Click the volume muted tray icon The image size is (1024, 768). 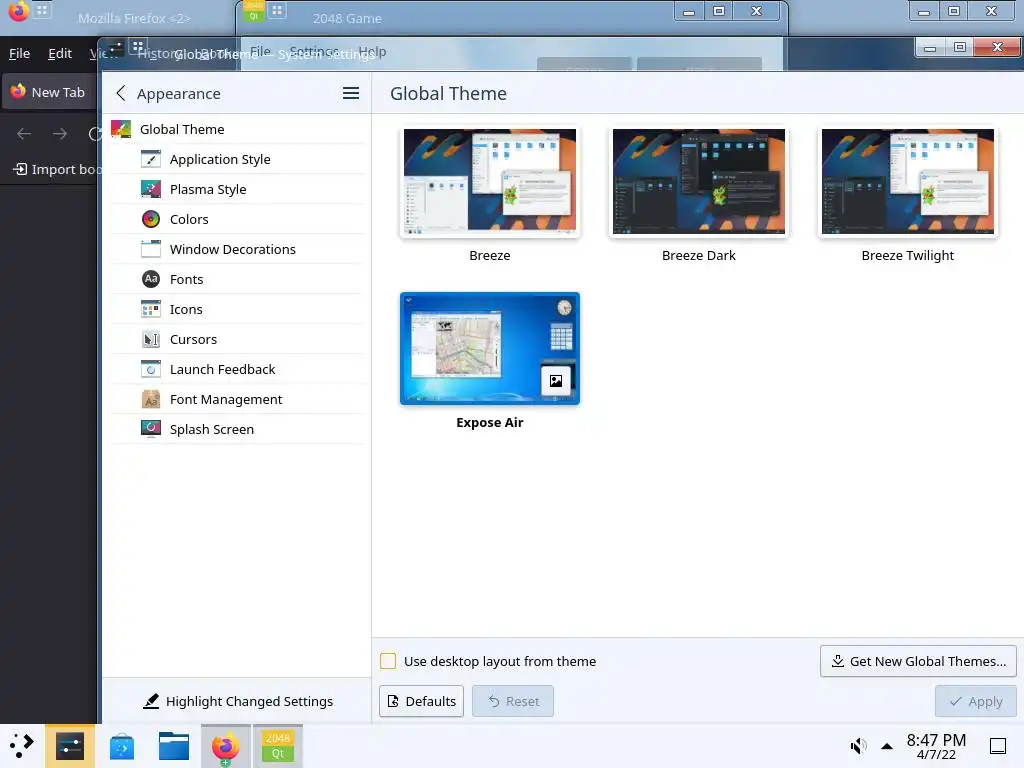coord(858,746)
